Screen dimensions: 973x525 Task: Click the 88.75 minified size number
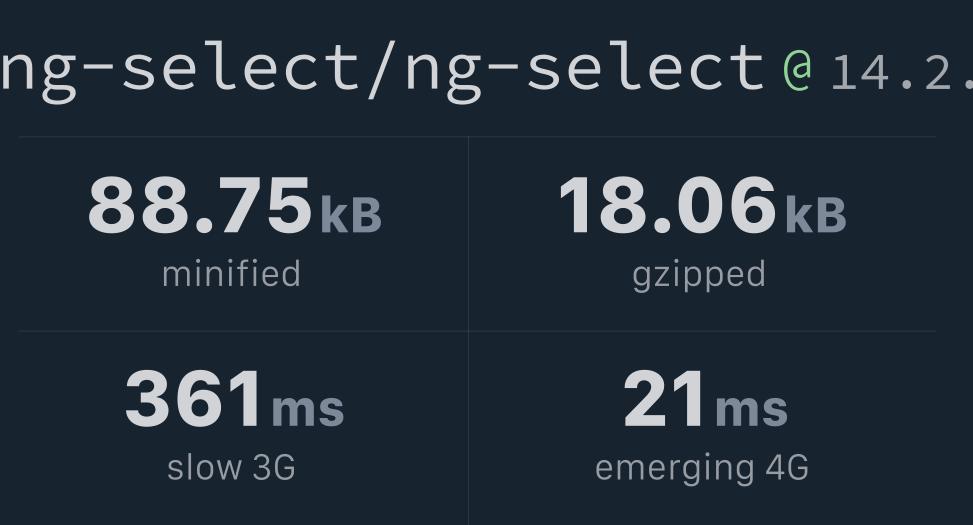[200, 206]
